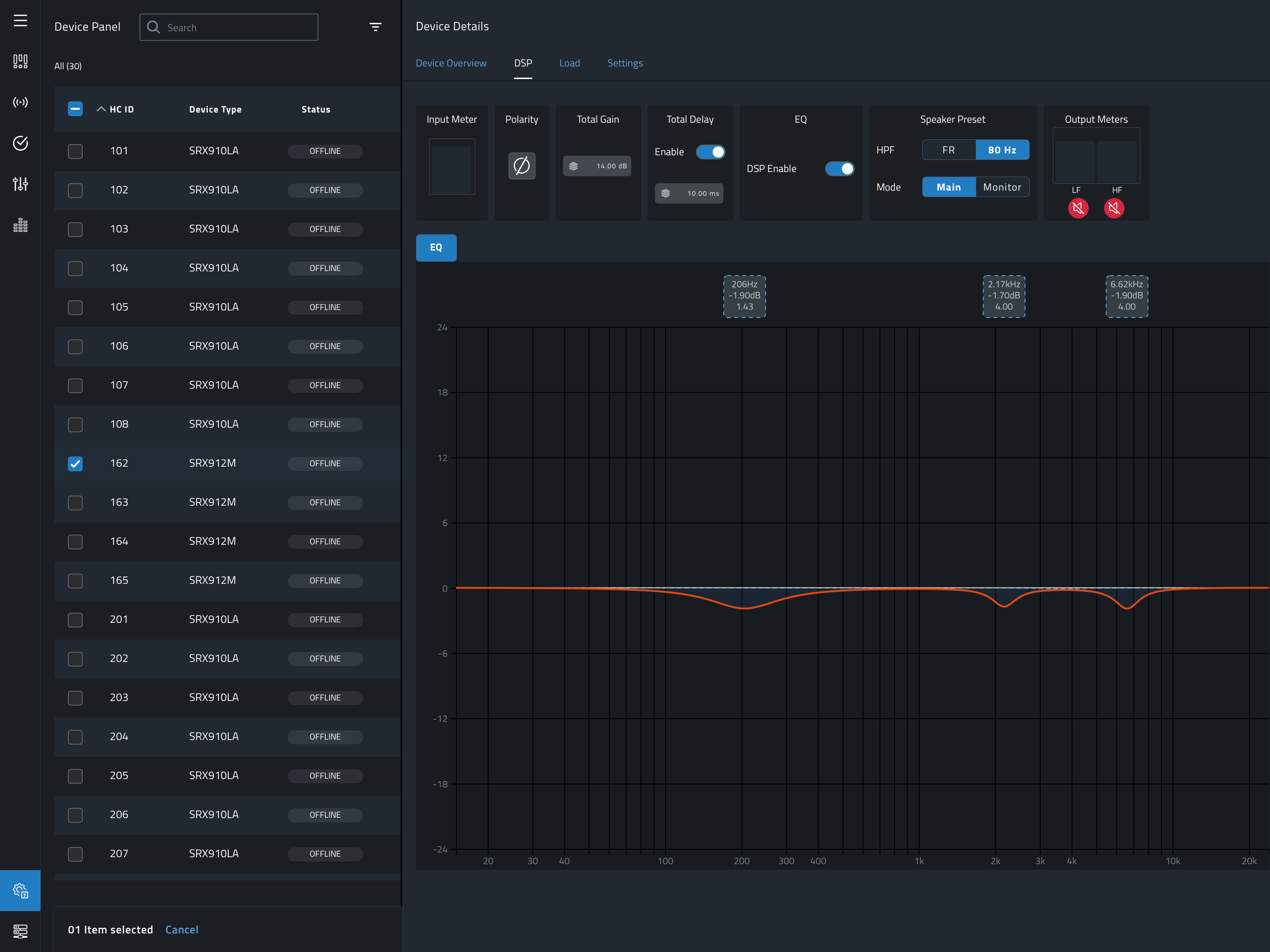Image resolution: width=1270 pixels, height=952 pixels.
Task: Select Monitor speaker mode
Action: (1002, 187)
